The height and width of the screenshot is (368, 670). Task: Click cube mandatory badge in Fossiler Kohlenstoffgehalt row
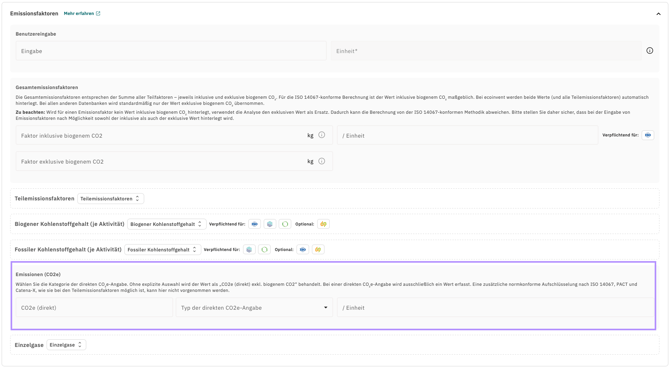249,250
